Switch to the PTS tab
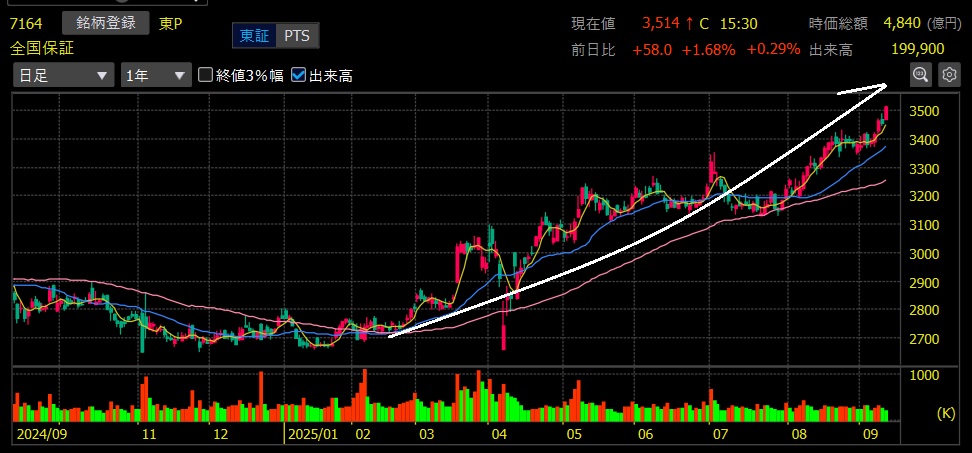This screenshot has height=453, width=972. point(296,36)
